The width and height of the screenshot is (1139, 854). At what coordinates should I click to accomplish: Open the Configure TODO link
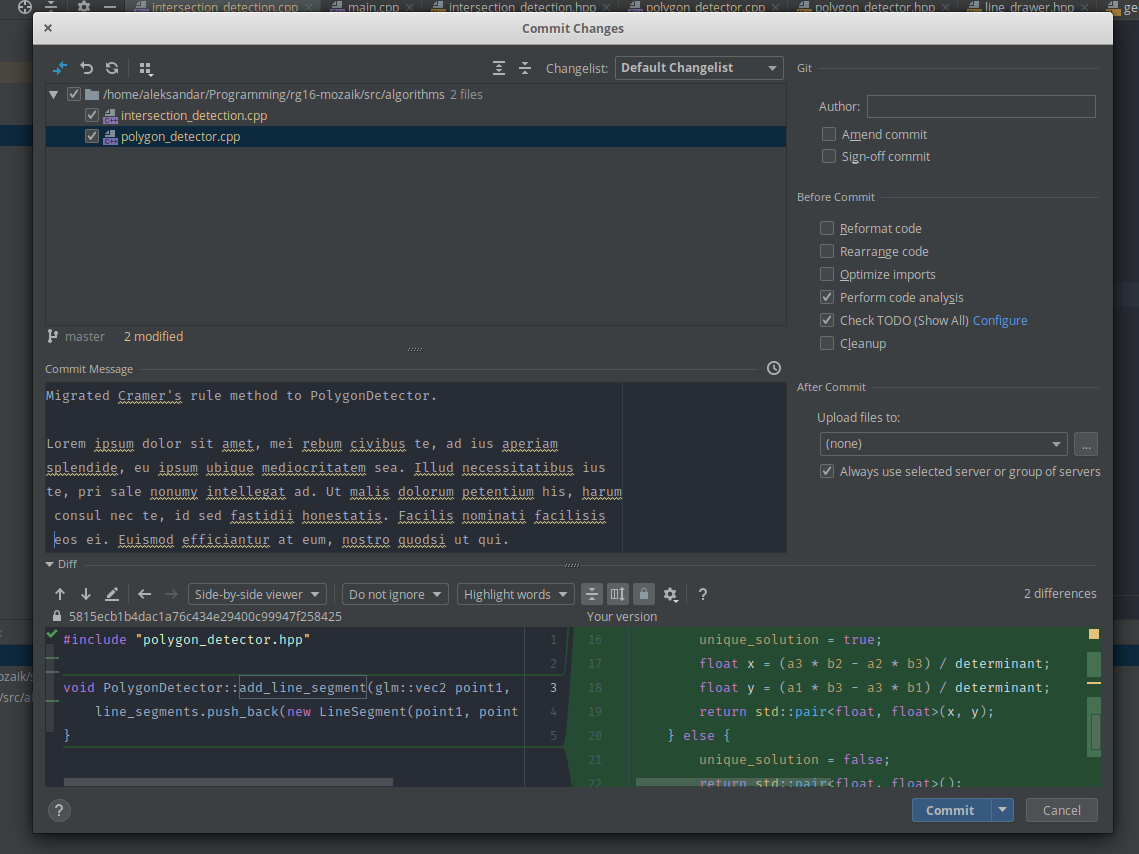coord(1000,320)
